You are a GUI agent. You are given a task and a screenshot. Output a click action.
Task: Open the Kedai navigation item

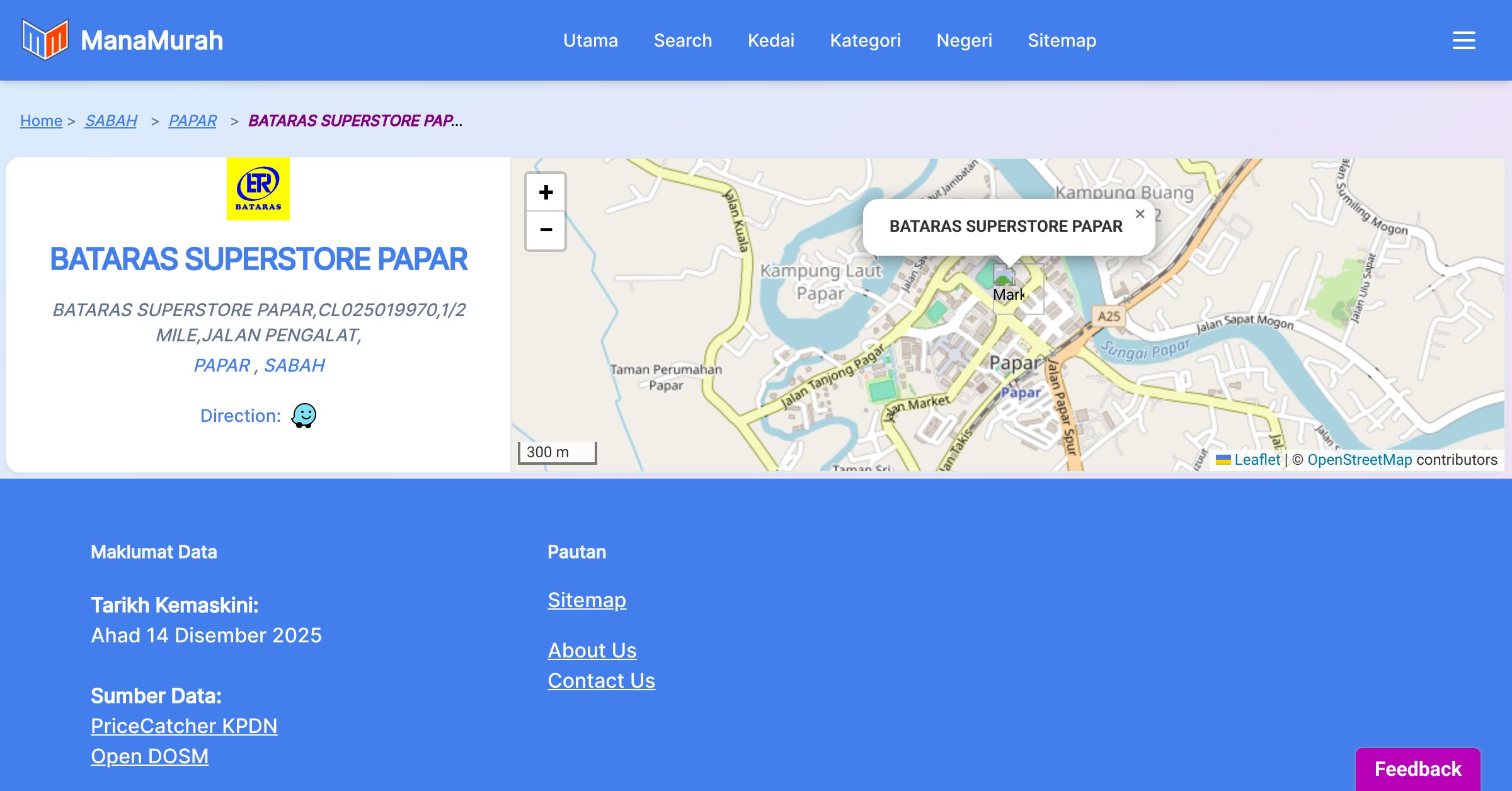[770, 40]
